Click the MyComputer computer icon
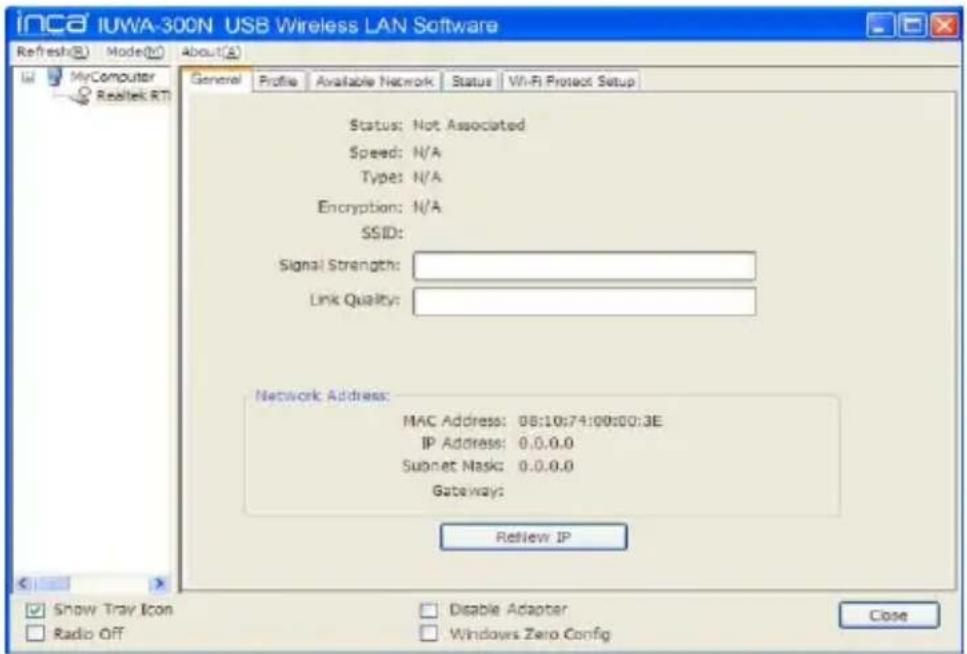Image resolution: width=967 pixels, height=654 pixels. tap(56, 77)
